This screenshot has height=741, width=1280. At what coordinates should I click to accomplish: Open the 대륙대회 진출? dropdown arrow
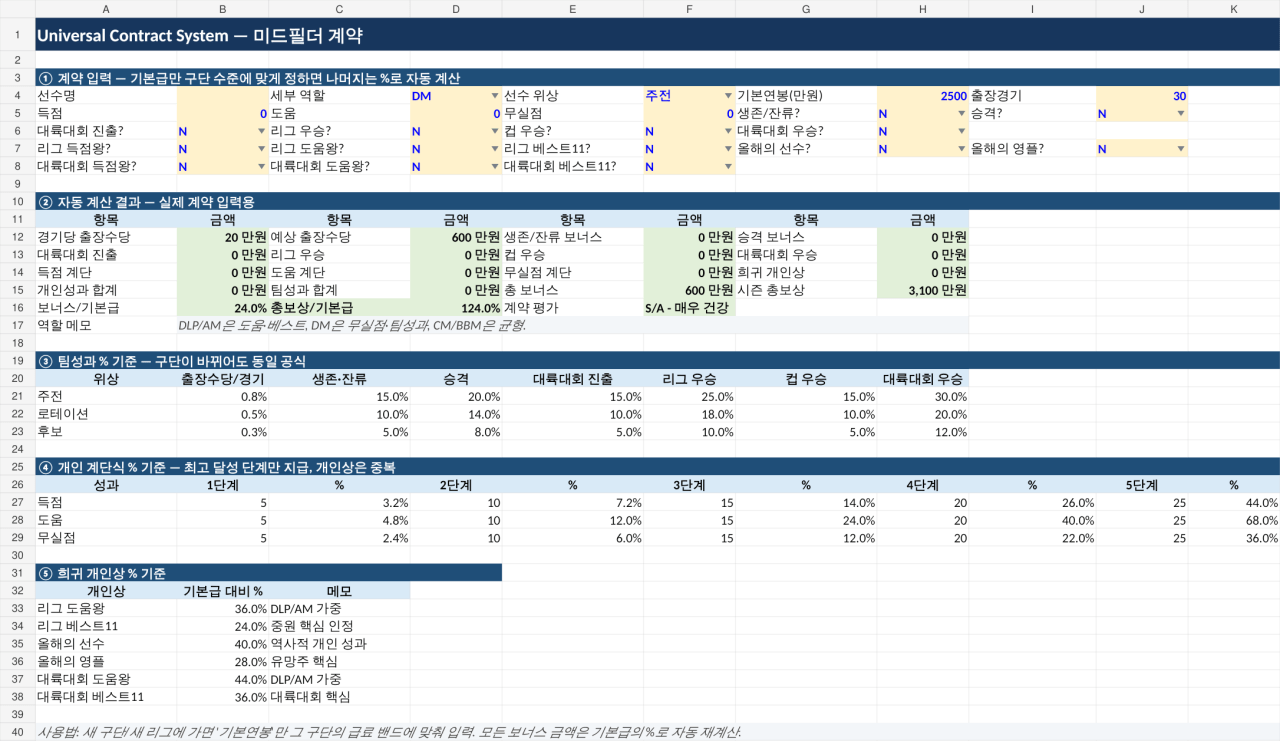tap(261, 131)
